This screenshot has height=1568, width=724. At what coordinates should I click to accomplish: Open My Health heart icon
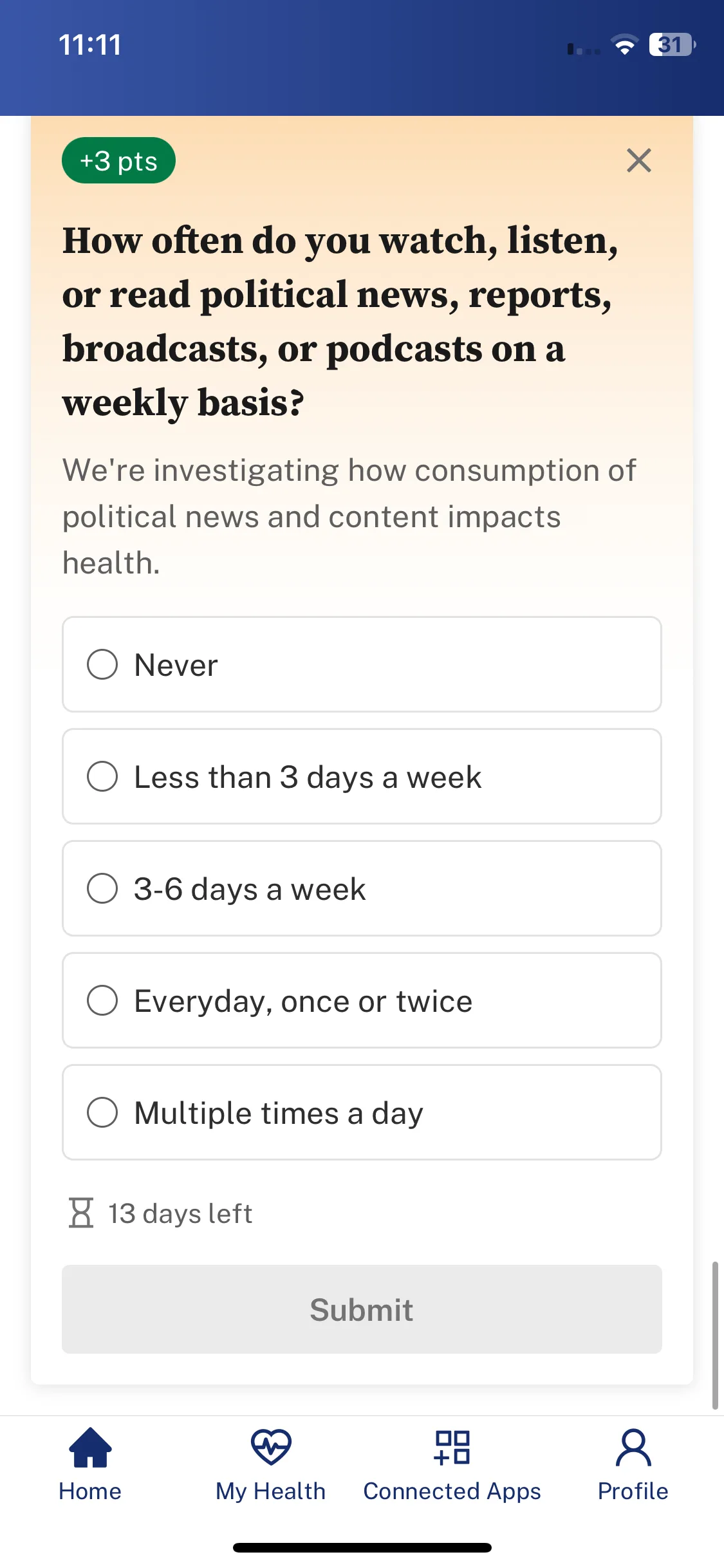point(271,1447)
